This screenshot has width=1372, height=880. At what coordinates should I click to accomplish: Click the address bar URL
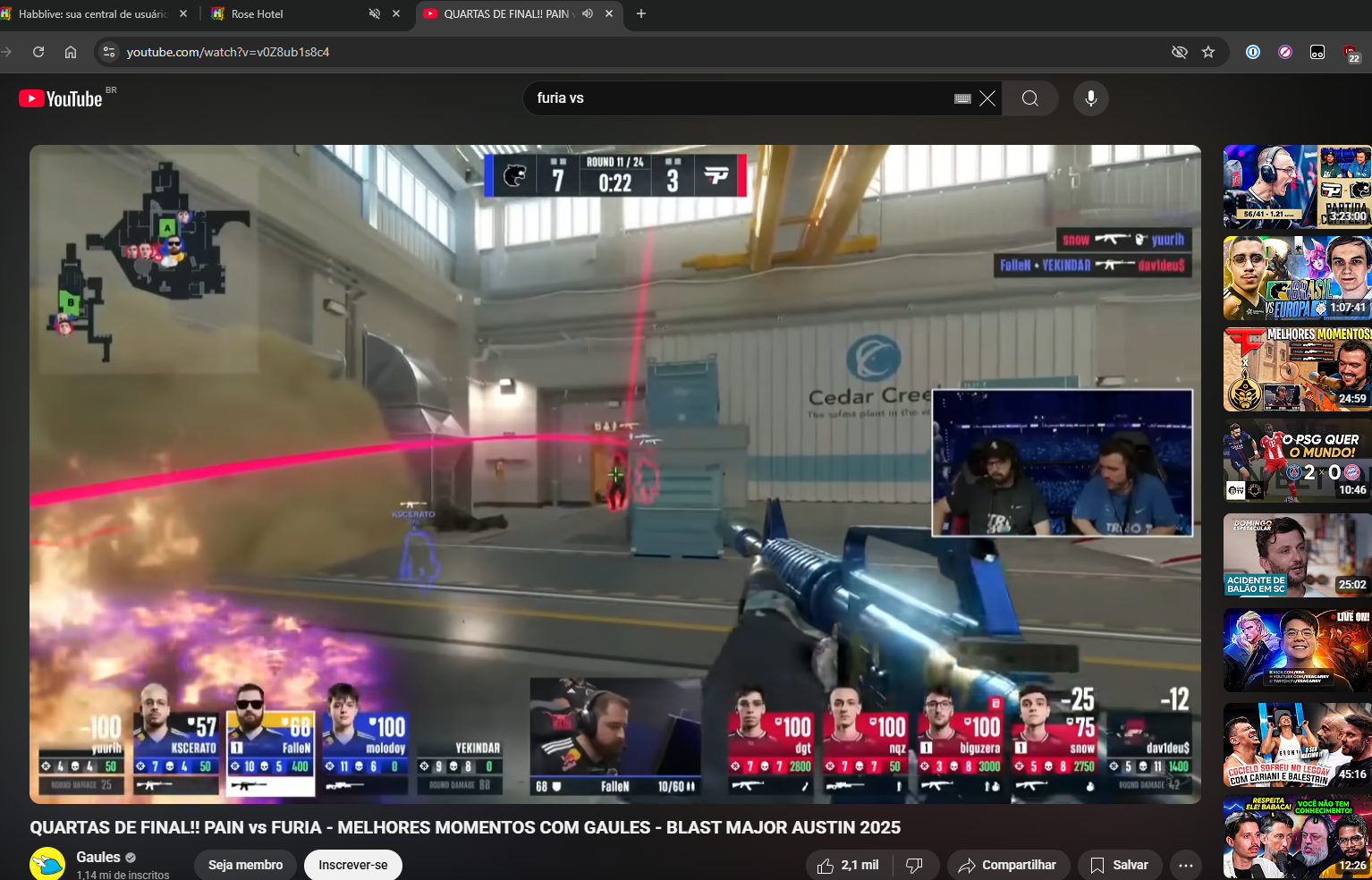228,52
